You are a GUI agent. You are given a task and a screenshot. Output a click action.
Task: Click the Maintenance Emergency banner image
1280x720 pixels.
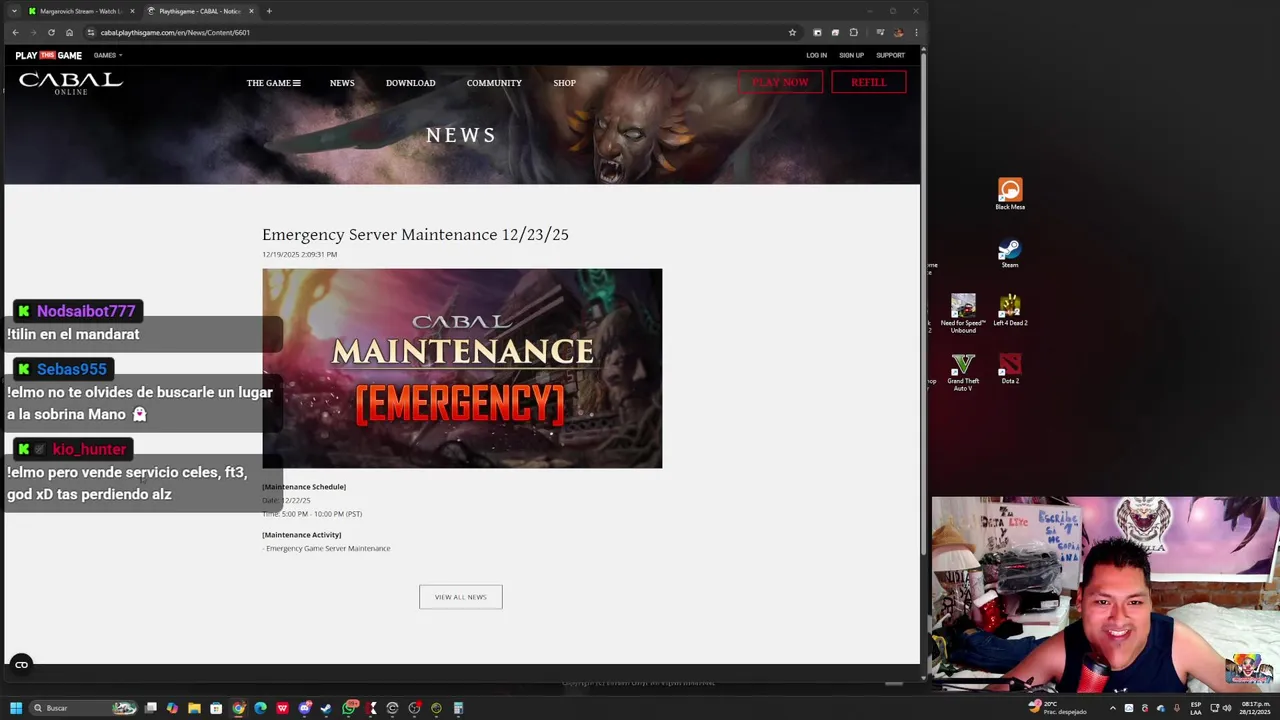[x=462, y=368]
